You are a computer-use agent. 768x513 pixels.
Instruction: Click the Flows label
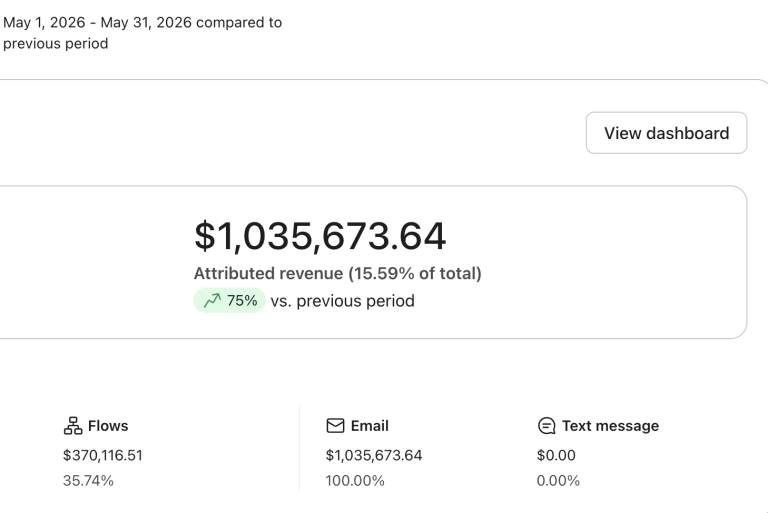pos(108,426)
